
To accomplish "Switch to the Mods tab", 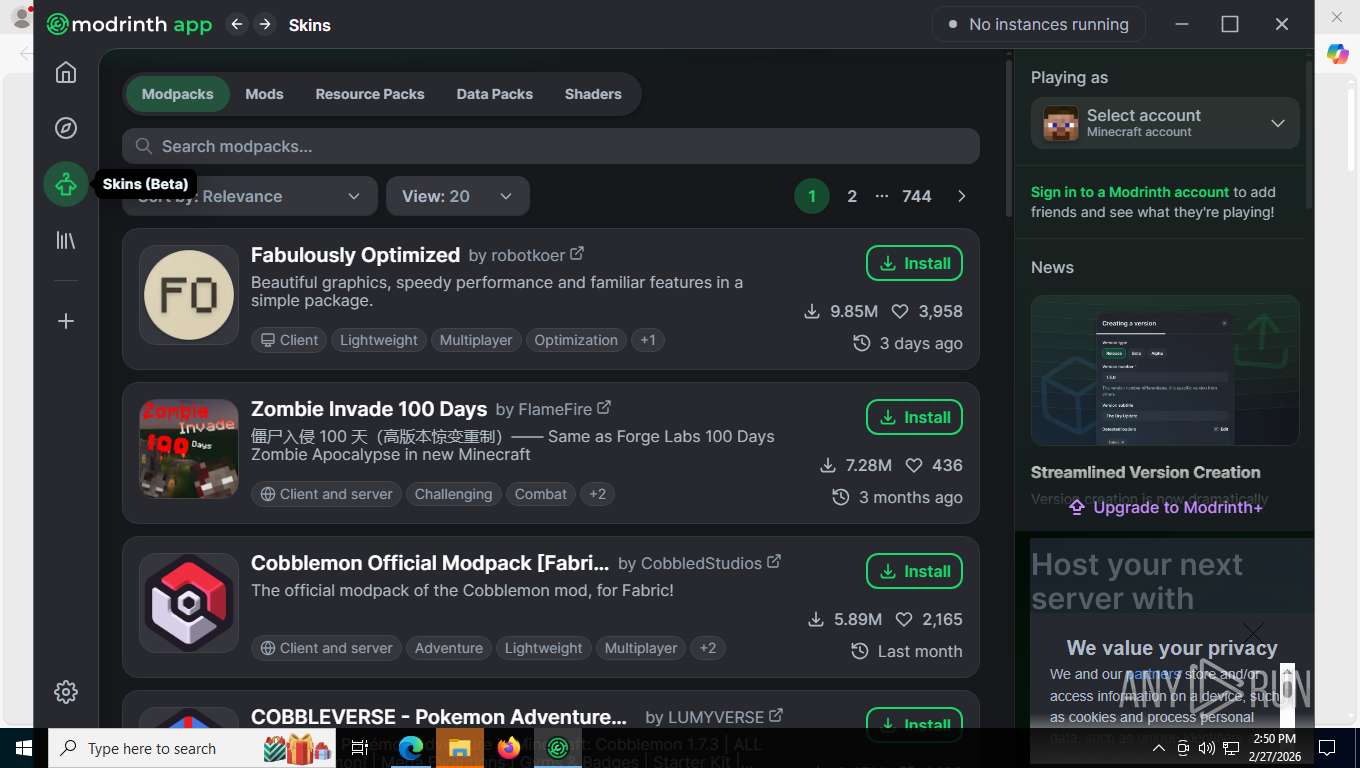I will (264, 94).
